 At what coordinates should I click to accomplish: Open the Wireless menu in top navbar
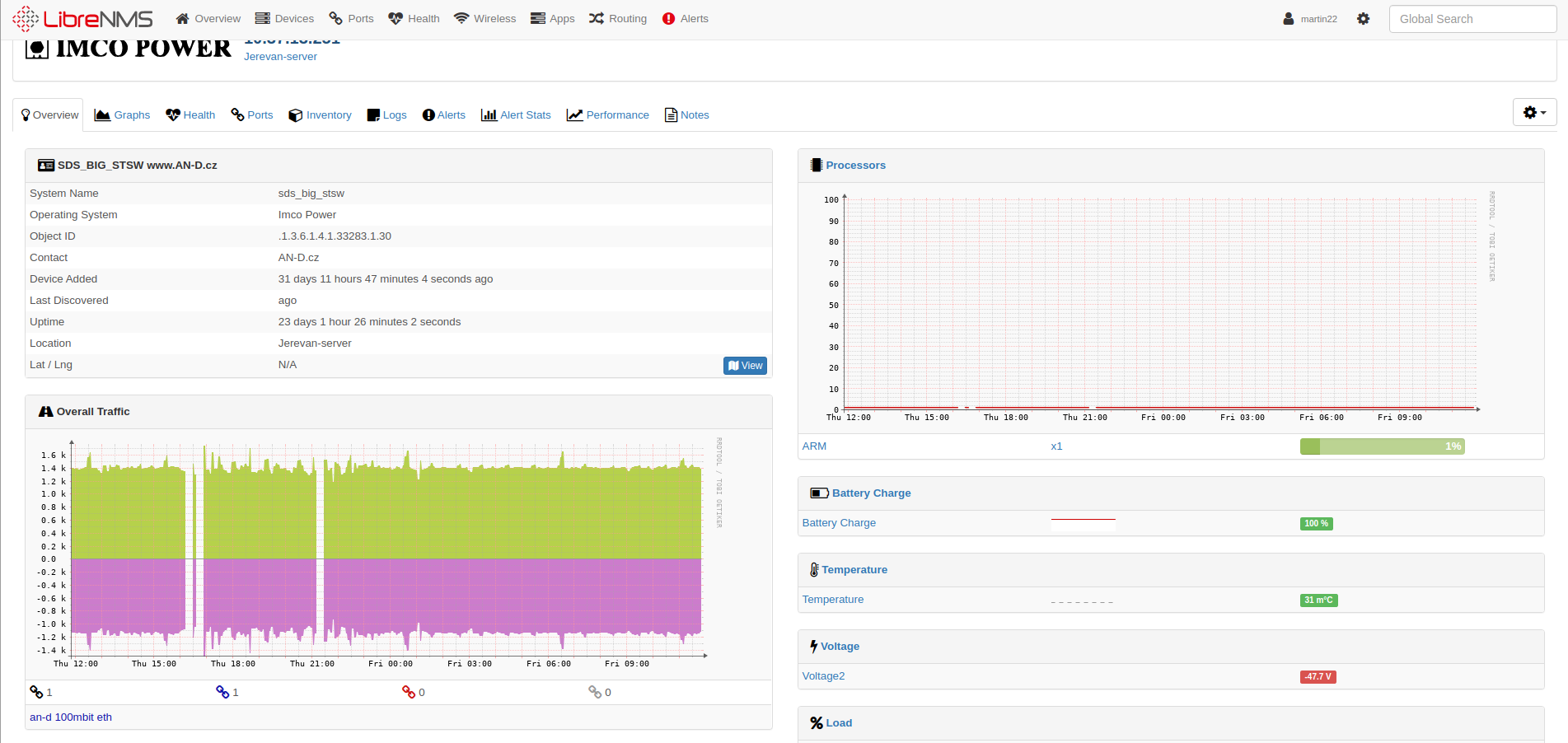click(x=485, y=18)
